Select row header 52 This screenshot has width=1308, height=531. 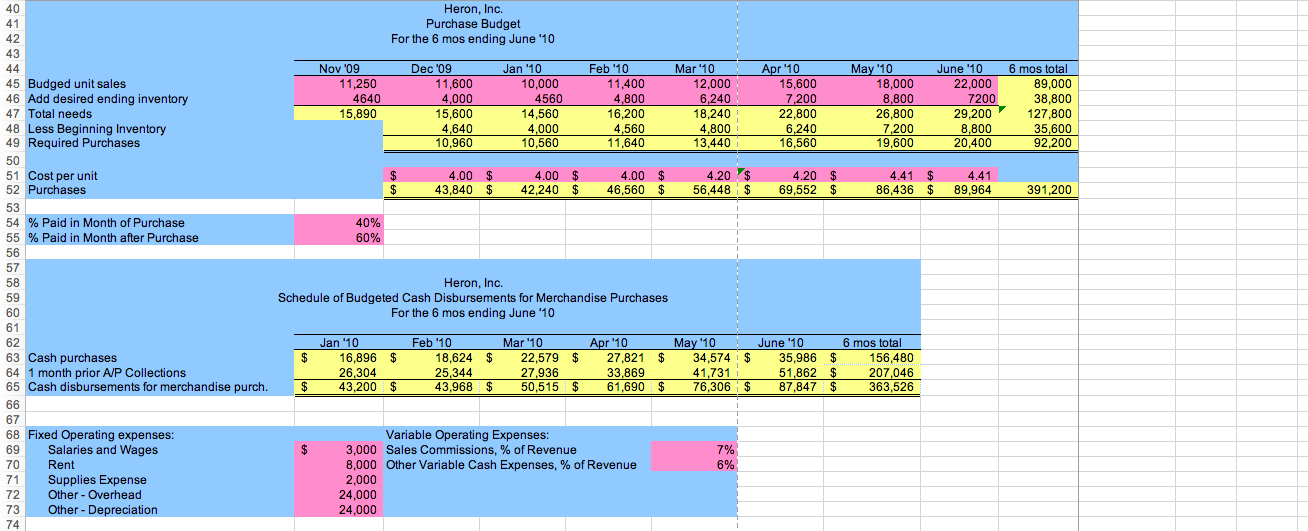13,189
